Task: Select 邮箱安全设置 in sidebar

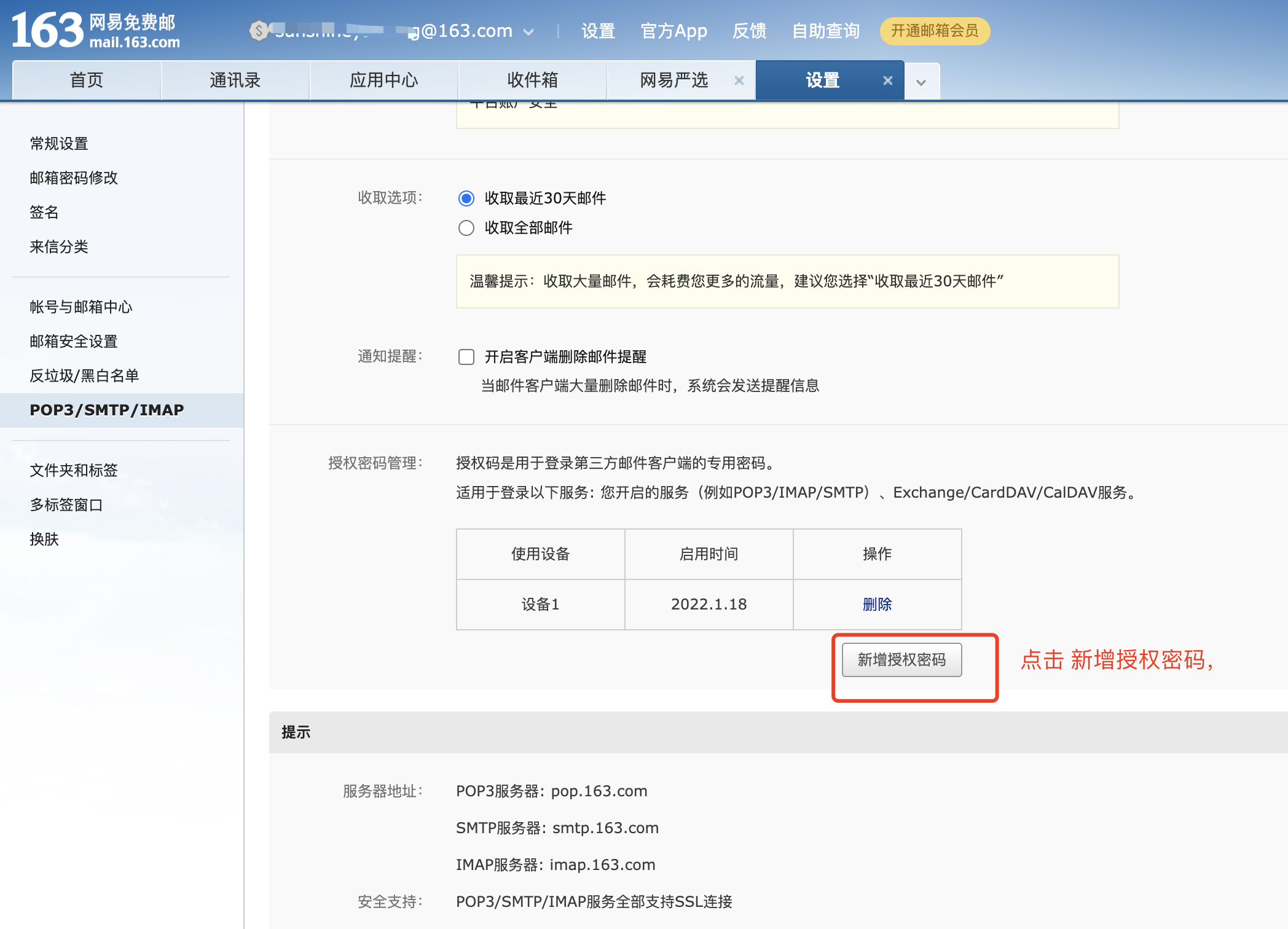Action: [x=74, y=342]
